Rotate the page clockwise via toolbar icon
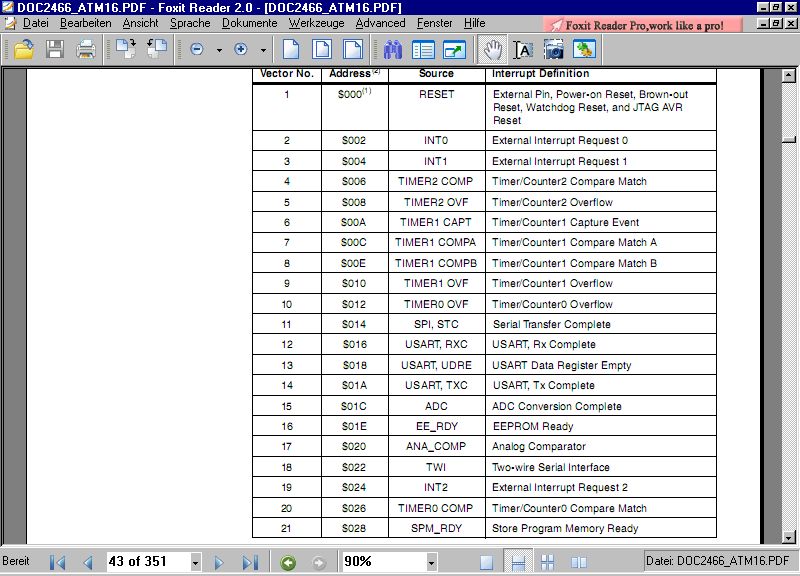This screenshot has width=800, height=576. tap(126, 49)
